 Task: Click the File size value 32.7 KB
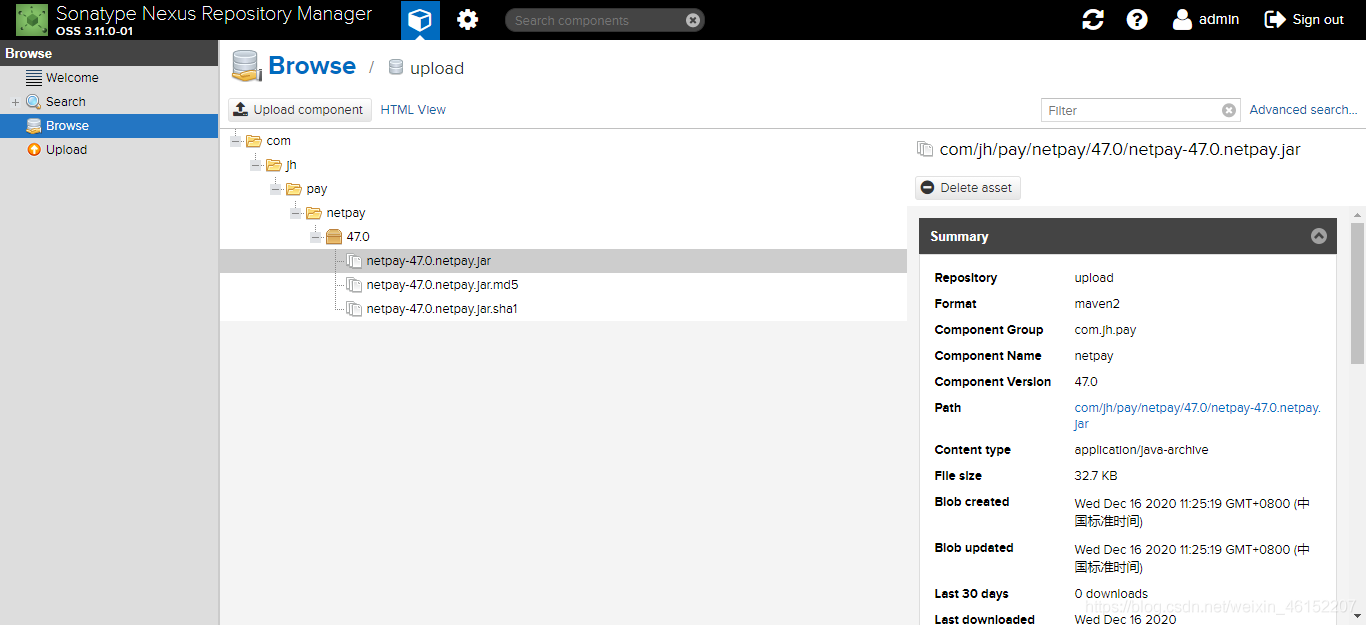click(x=1096, y=476)
